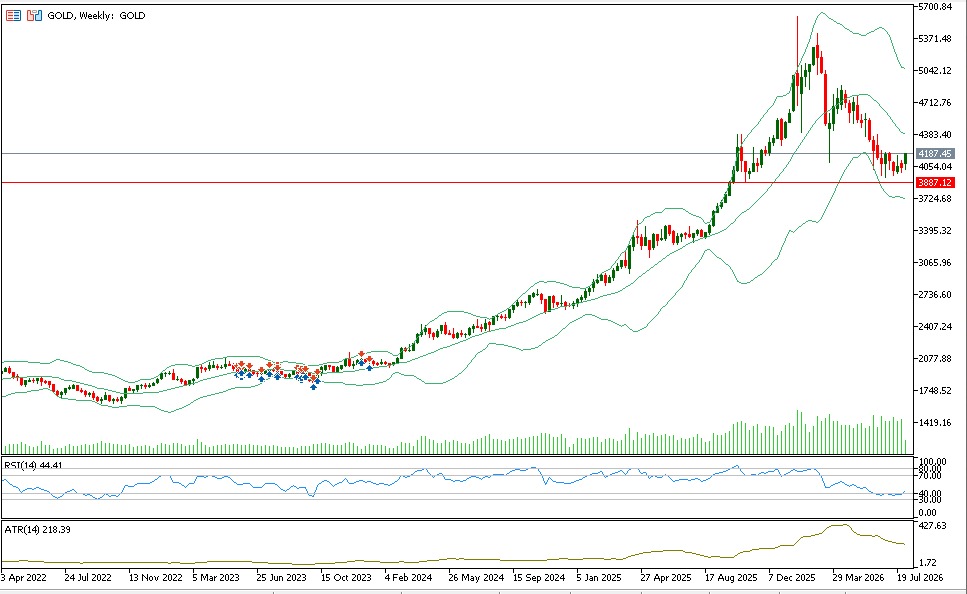Click price axis label 3065.96
Screen dimensions: 967x594
pyautogui.click(x=935, y=263)
